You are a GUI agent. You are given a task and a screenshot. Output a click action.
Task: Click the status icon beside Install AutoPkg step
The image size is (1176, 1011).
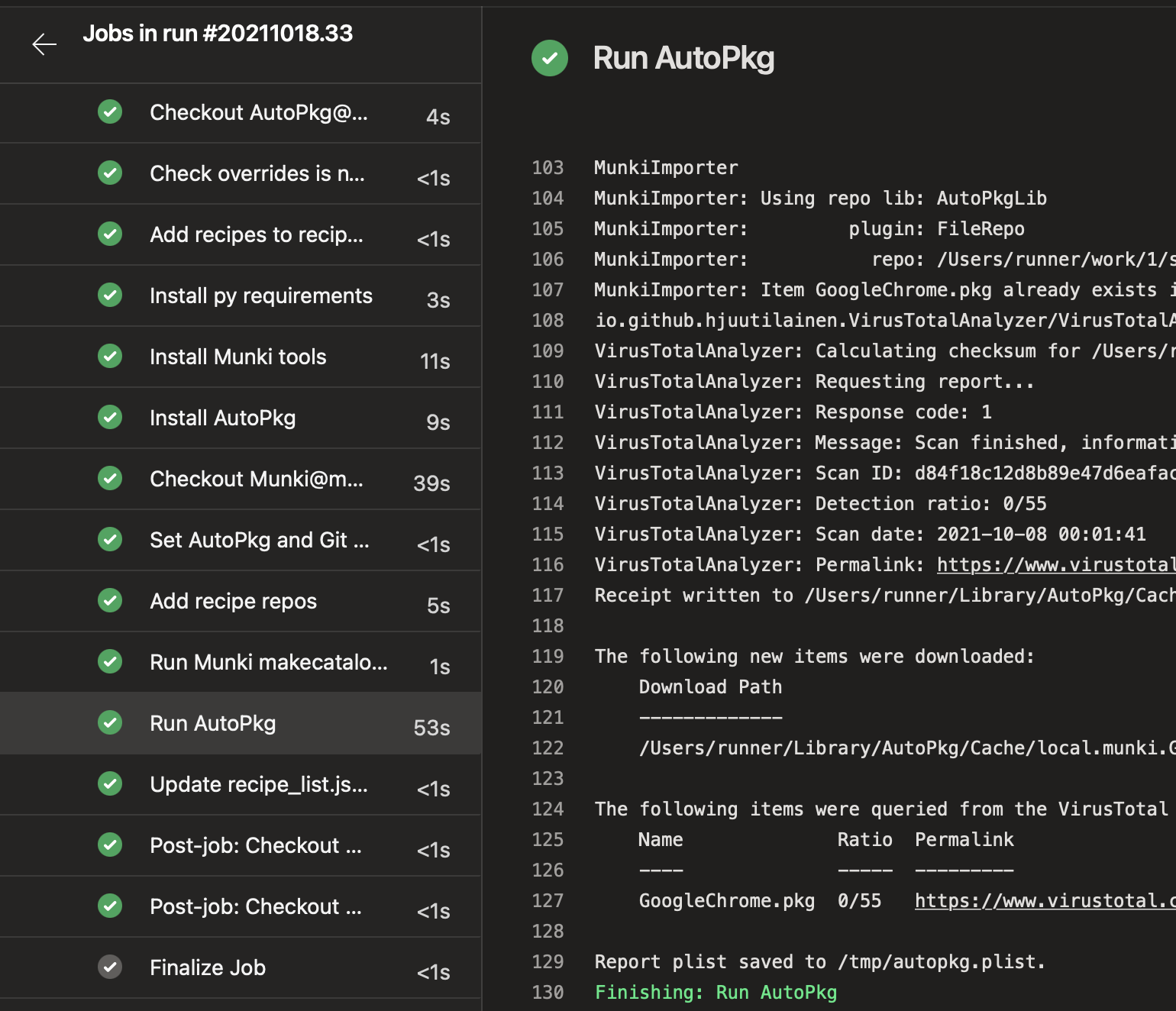coord(110,417)
